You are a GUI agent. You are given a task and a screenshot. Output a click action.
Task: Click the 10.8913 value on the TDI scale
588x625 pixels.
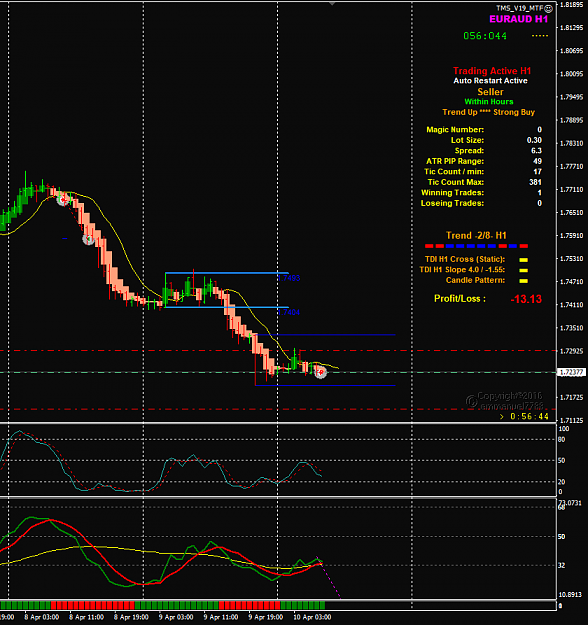[x=570, y=595]
